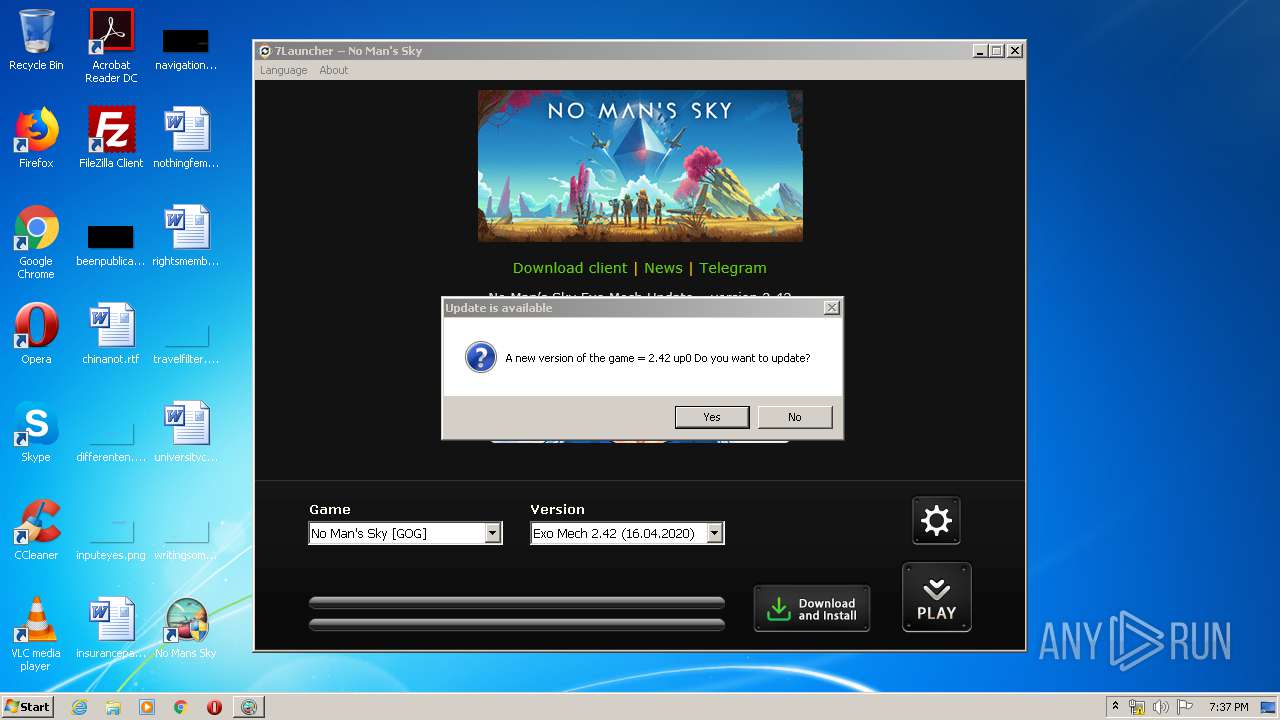1280x720 pixels.
Task: Select the Opera desktop icon
Action: coord(36,334)
